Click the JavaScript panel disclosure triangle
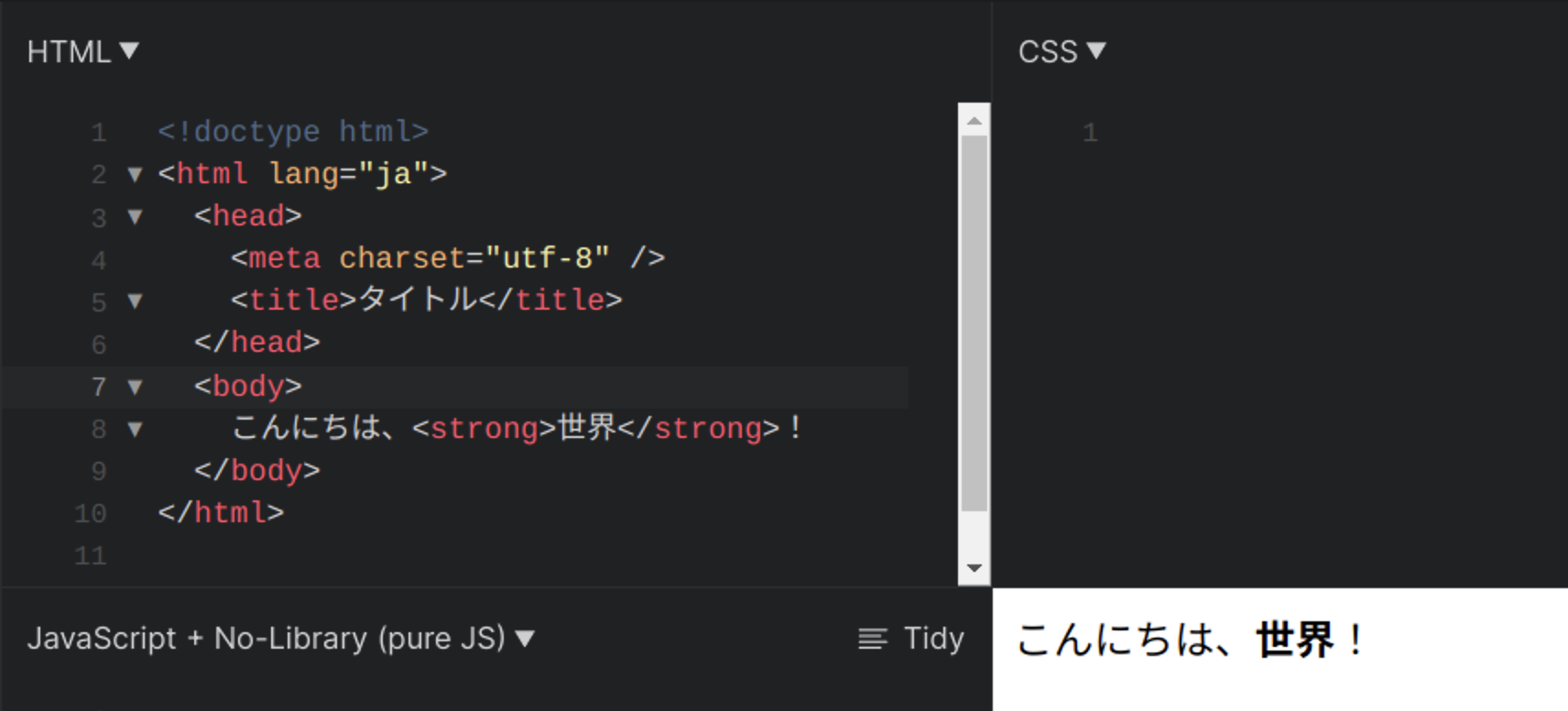 (523, 640)
